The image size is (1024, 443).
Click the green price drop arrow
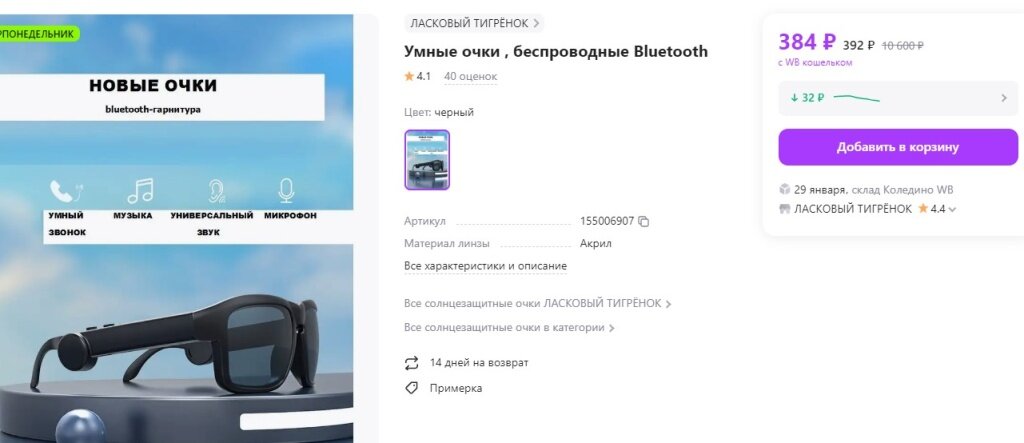[x=794, y=98]
